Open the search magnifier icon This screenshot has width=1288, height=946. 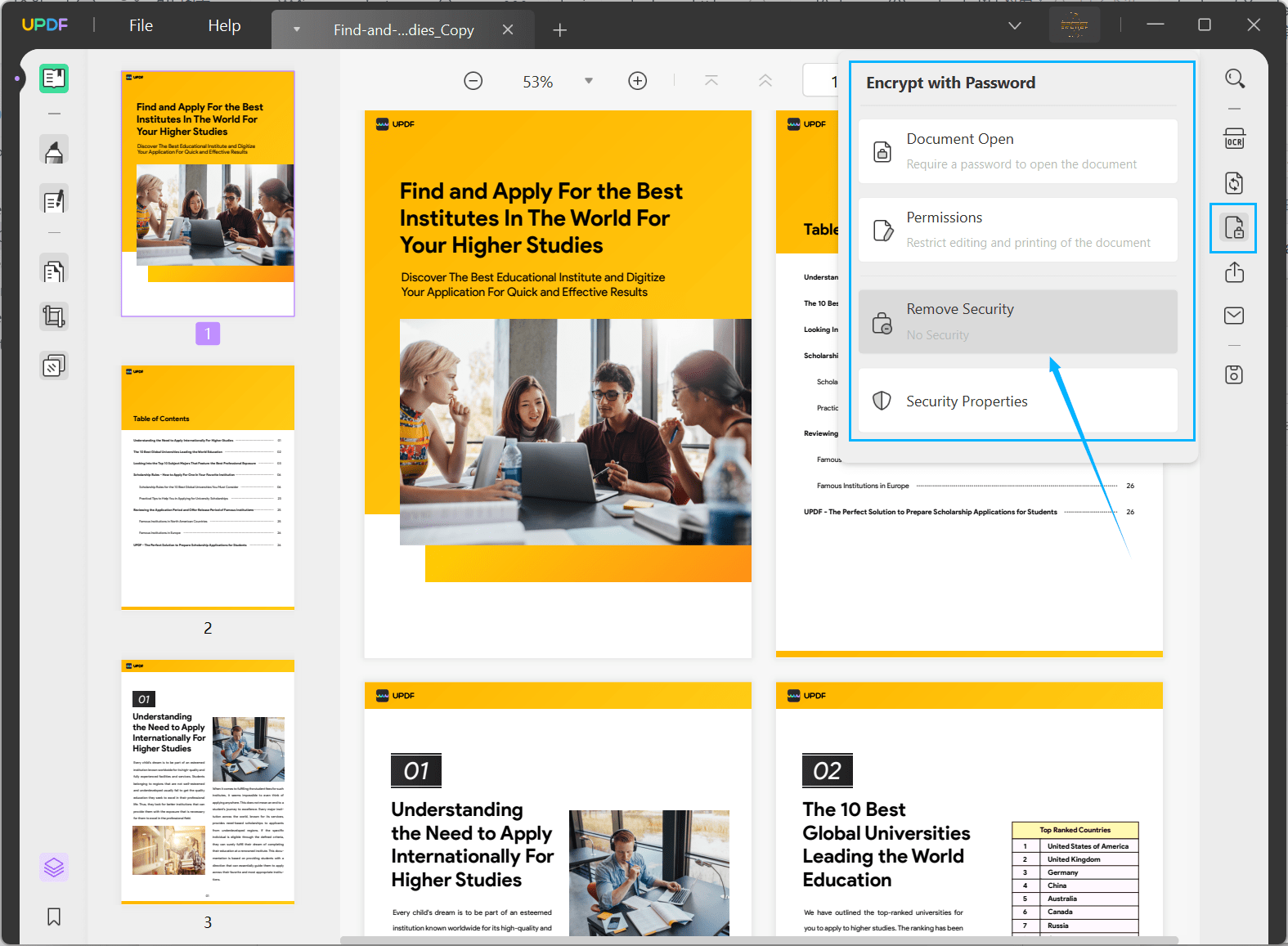(x=1235, y=78)
